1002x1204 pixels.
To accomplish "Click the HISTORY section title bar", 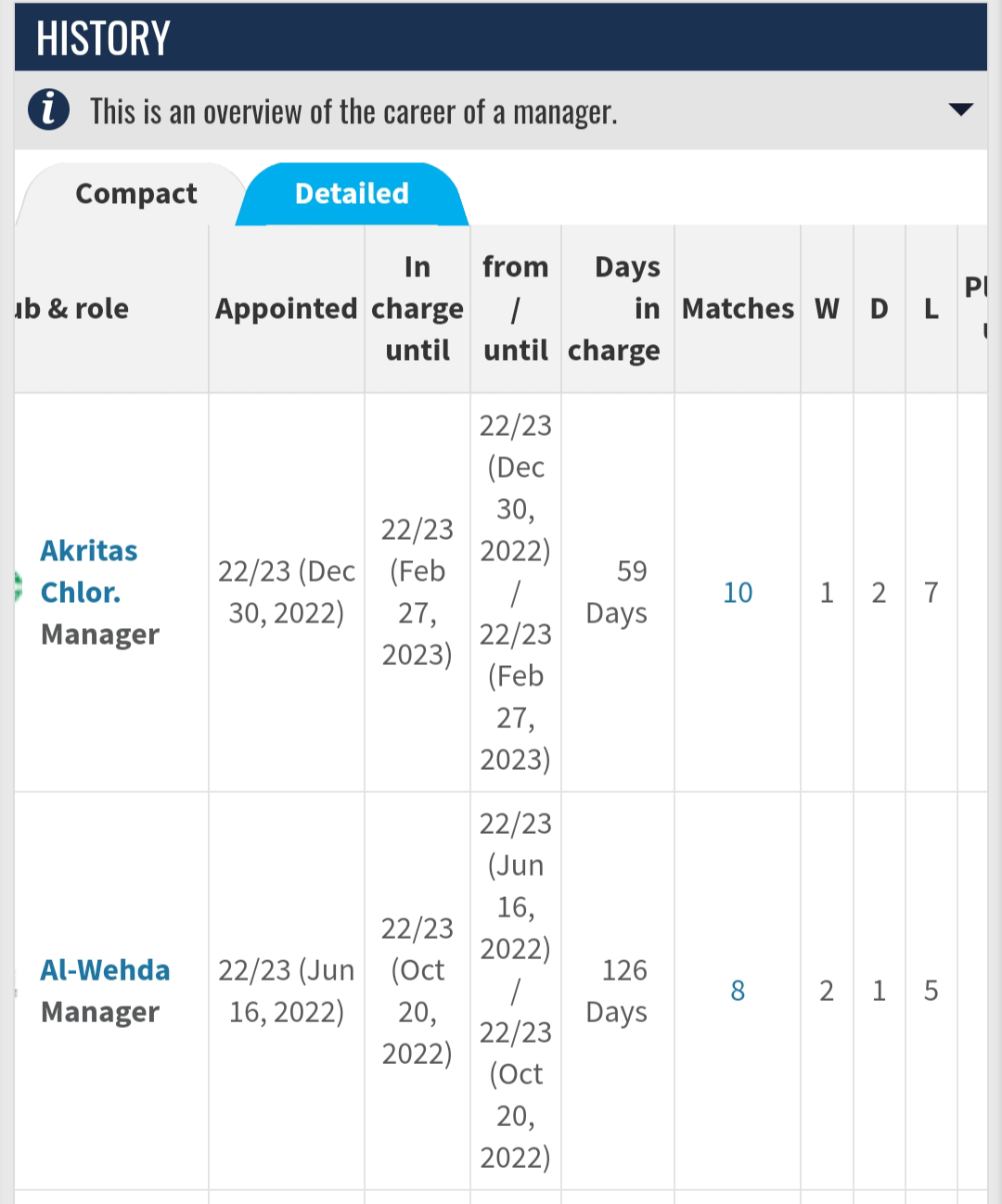I will point(501,38).
